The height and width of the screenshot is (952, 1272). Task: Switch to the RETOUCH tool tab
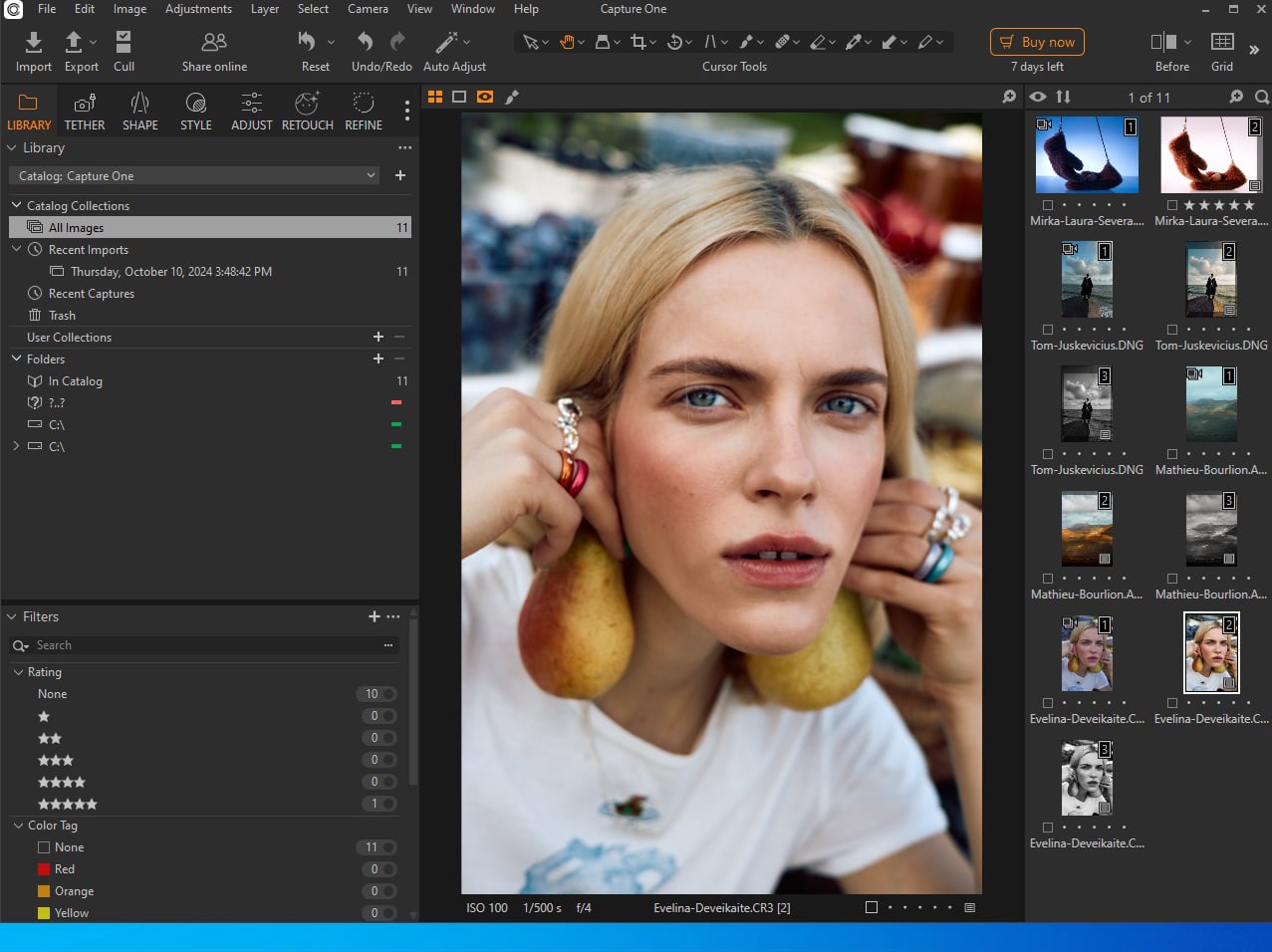point(307,111)
